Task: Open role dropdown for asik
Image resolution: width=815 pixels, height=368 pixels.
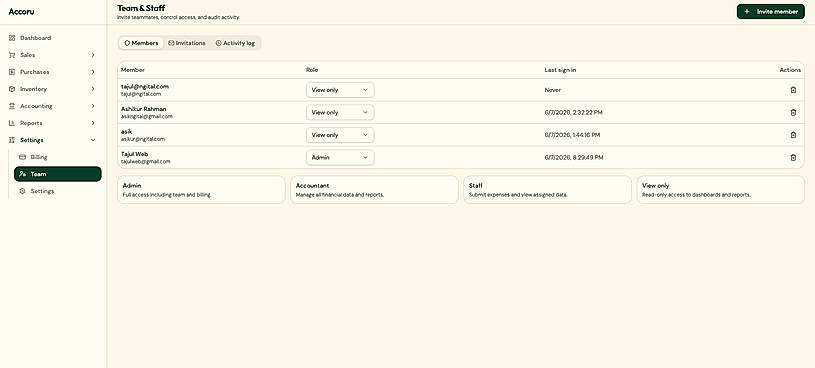Action: pos(340,135)
